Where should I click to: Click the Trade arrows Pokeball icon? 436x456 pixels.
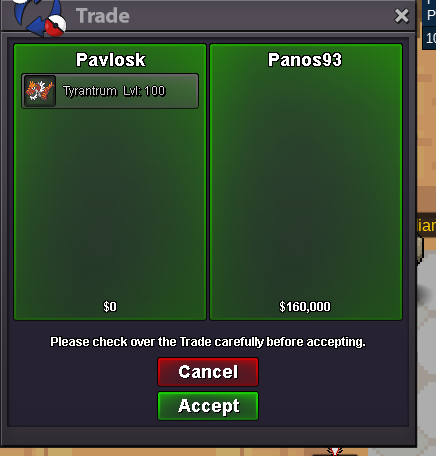pyautogui.click(x=40, y=17)
